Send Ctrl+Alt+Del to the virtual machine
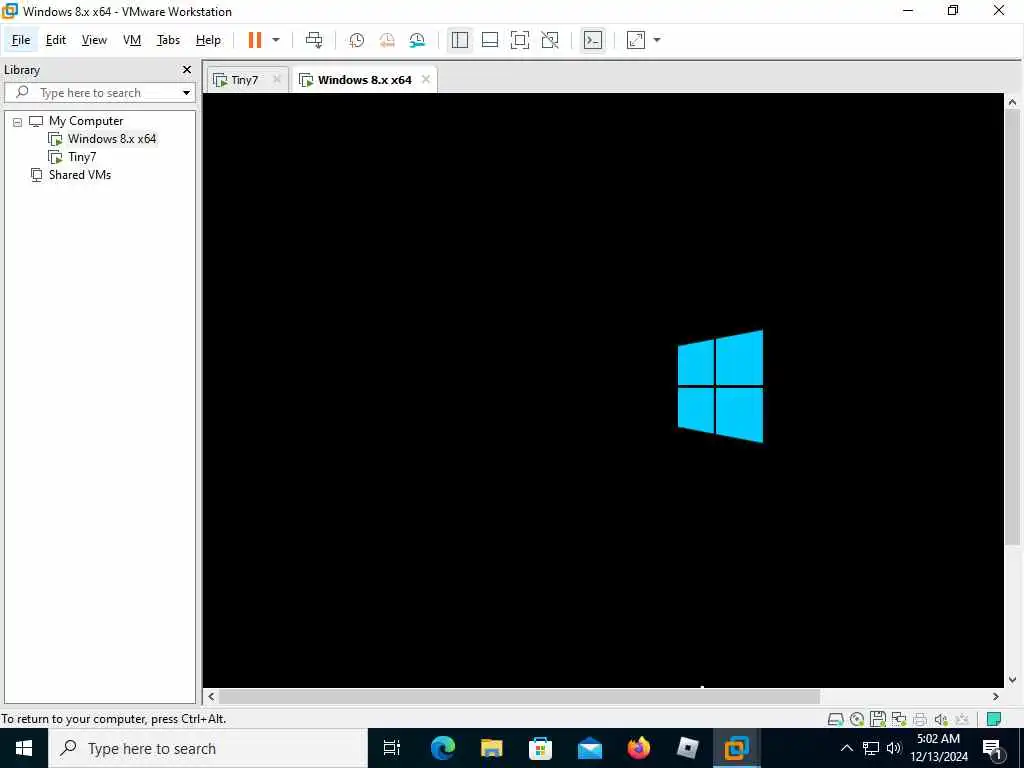This screenshot has width=1024, height=768. pyautogui.click(x=314, y=40)
